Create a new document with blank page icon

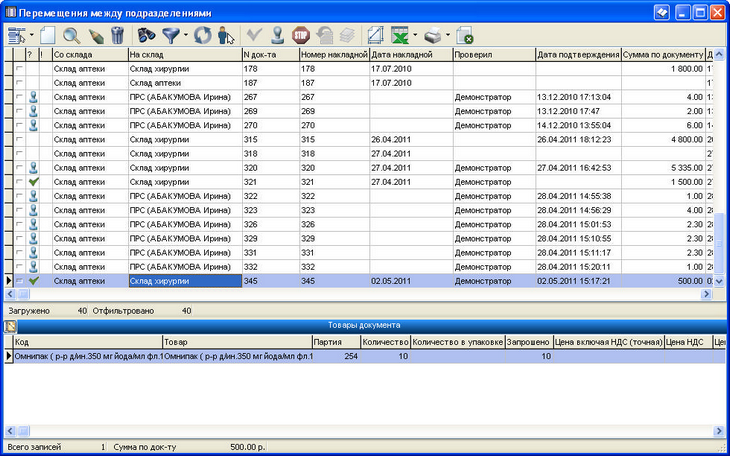47,35
